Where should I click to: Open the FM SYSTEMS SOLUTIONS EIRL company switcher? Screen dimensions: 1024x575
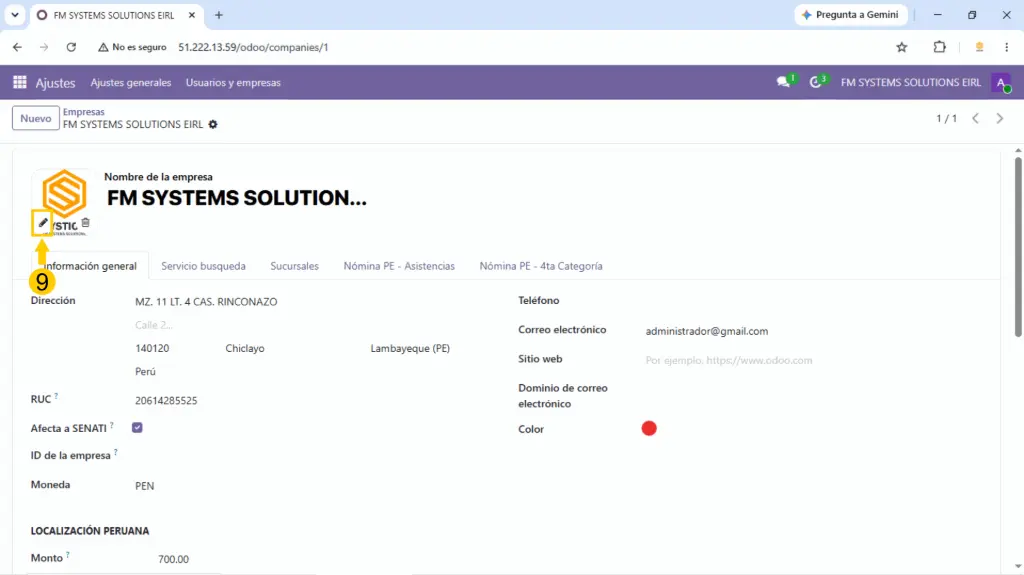point(910,82)
